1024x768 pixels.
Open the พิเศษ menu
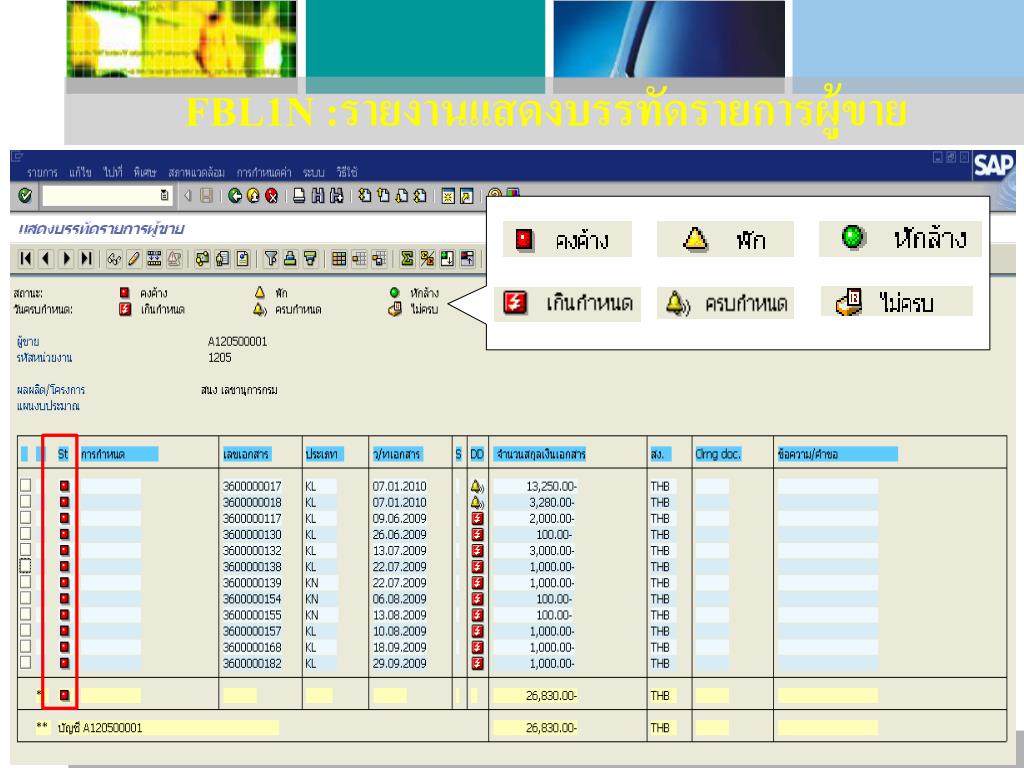tap(145, 172)
